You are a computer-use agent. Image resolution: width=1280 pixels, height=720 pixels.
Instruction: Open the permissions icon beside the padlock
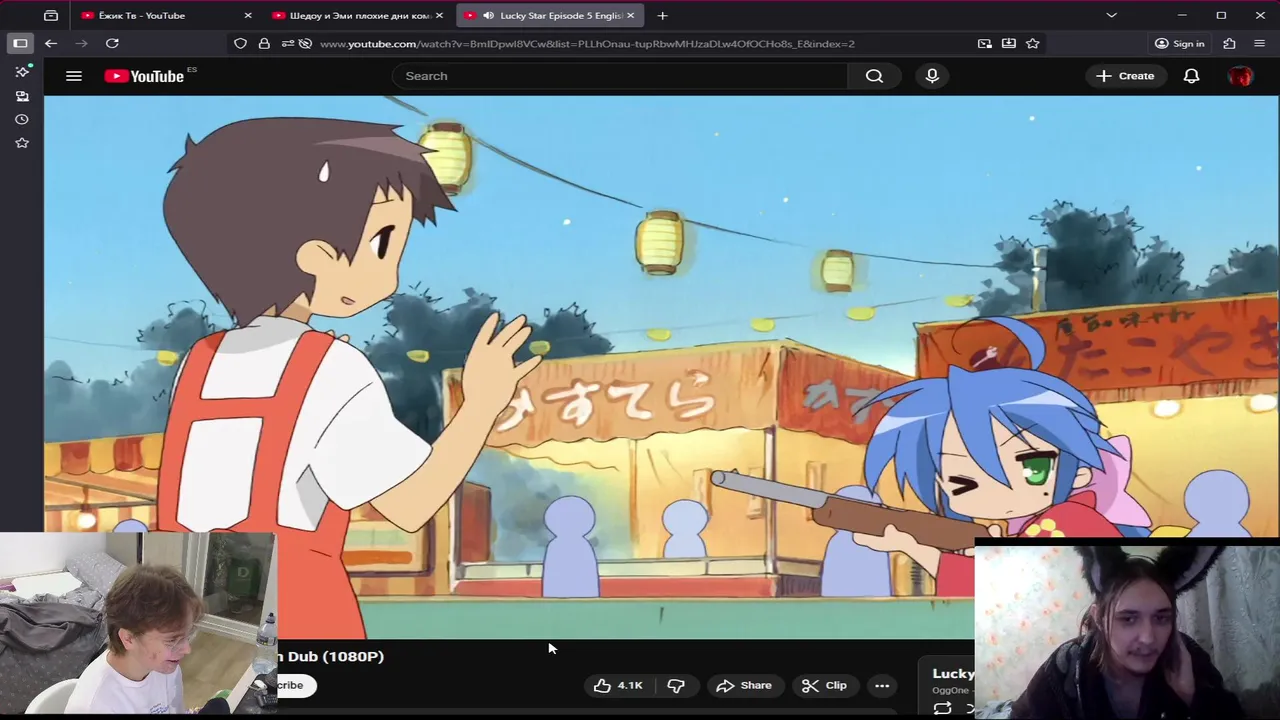tap(288, 43)
